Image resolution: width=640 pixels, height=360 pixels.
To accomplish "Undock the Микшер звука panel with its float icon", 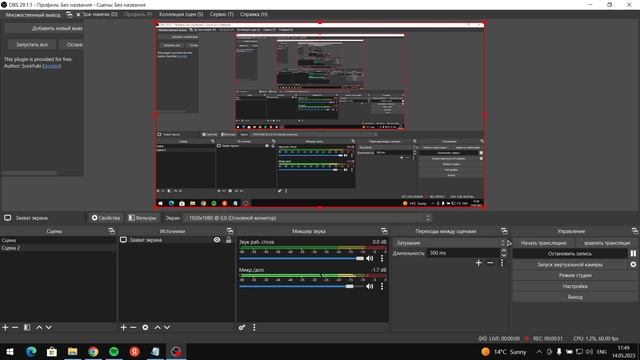I will (x=384, y=231).
